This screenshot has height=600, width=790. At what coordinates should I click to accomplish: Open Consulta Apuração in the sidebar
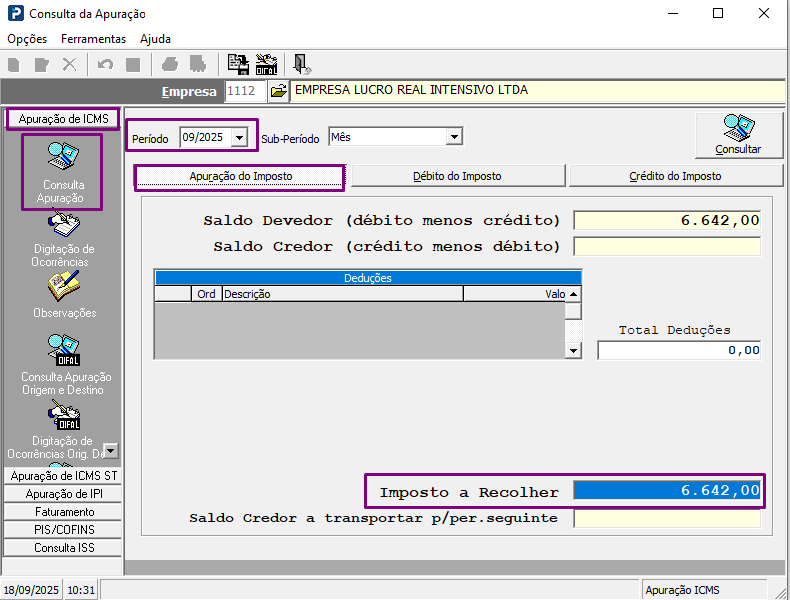point(62,172)
